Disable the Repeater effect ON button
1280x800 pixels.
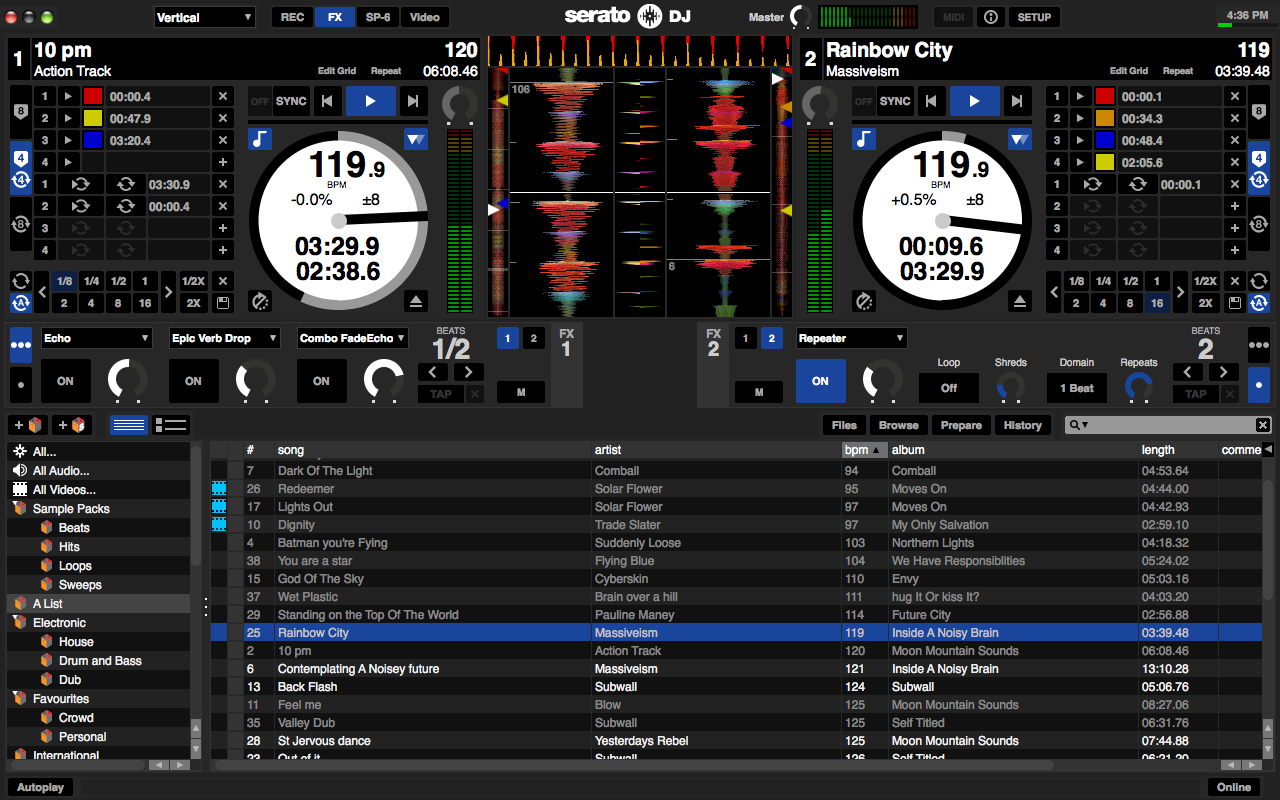[x=820, y=381]
